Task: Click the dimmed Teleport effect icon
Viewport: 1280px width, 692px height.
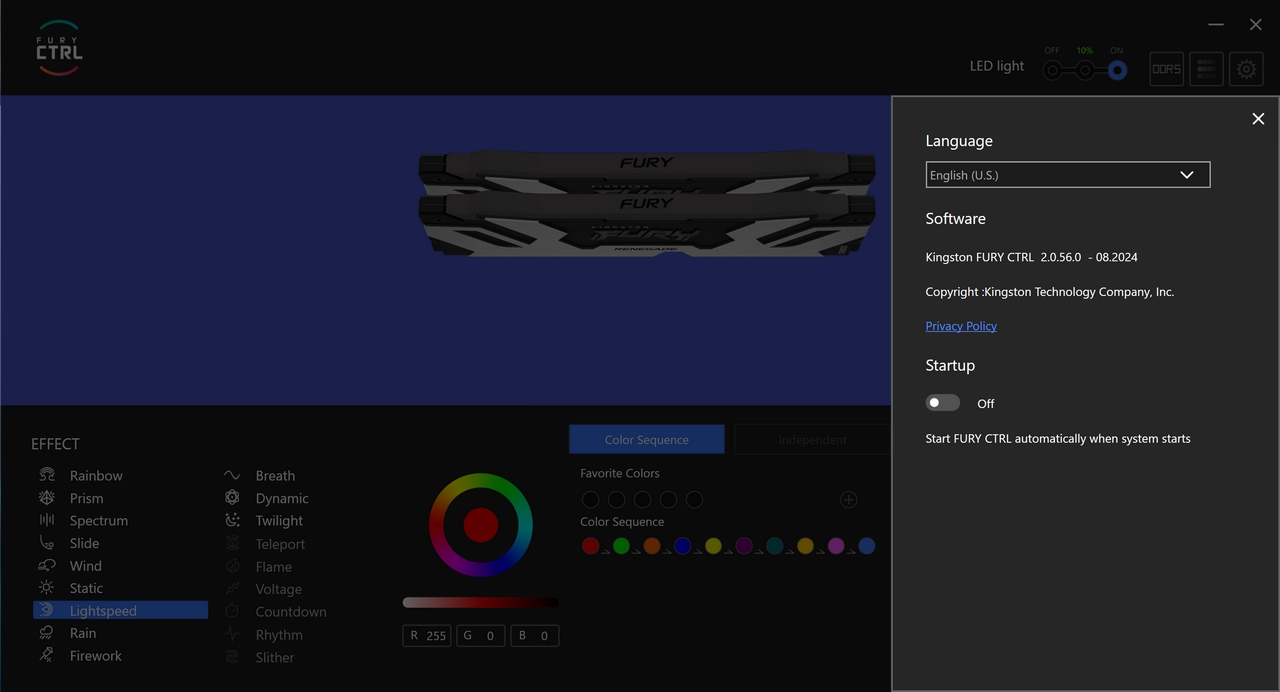Action: [x=232, y=543]
